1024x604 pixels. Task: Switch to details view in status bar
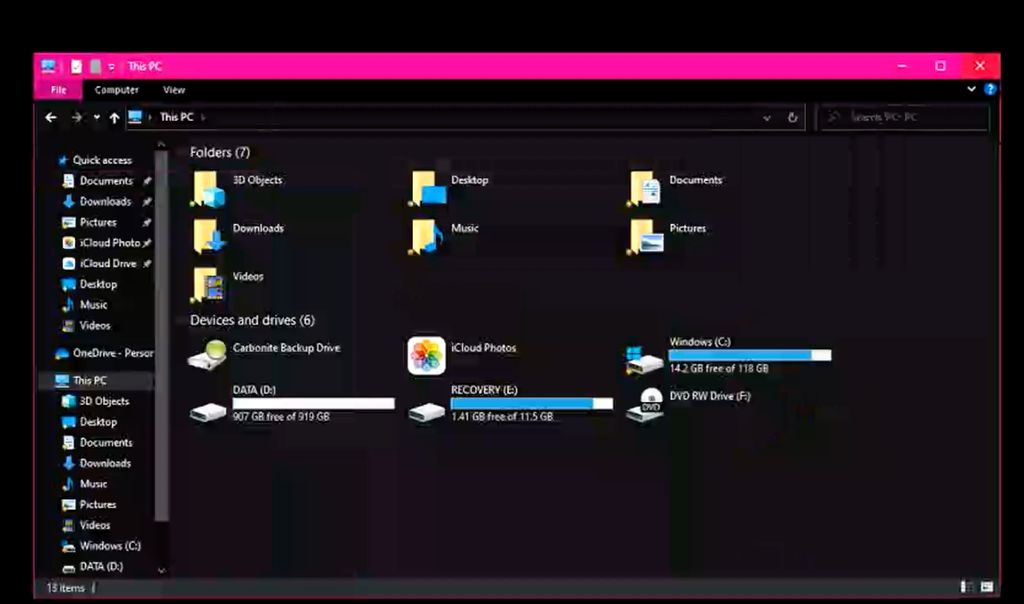pyautogui.click(x=967, y=587)
